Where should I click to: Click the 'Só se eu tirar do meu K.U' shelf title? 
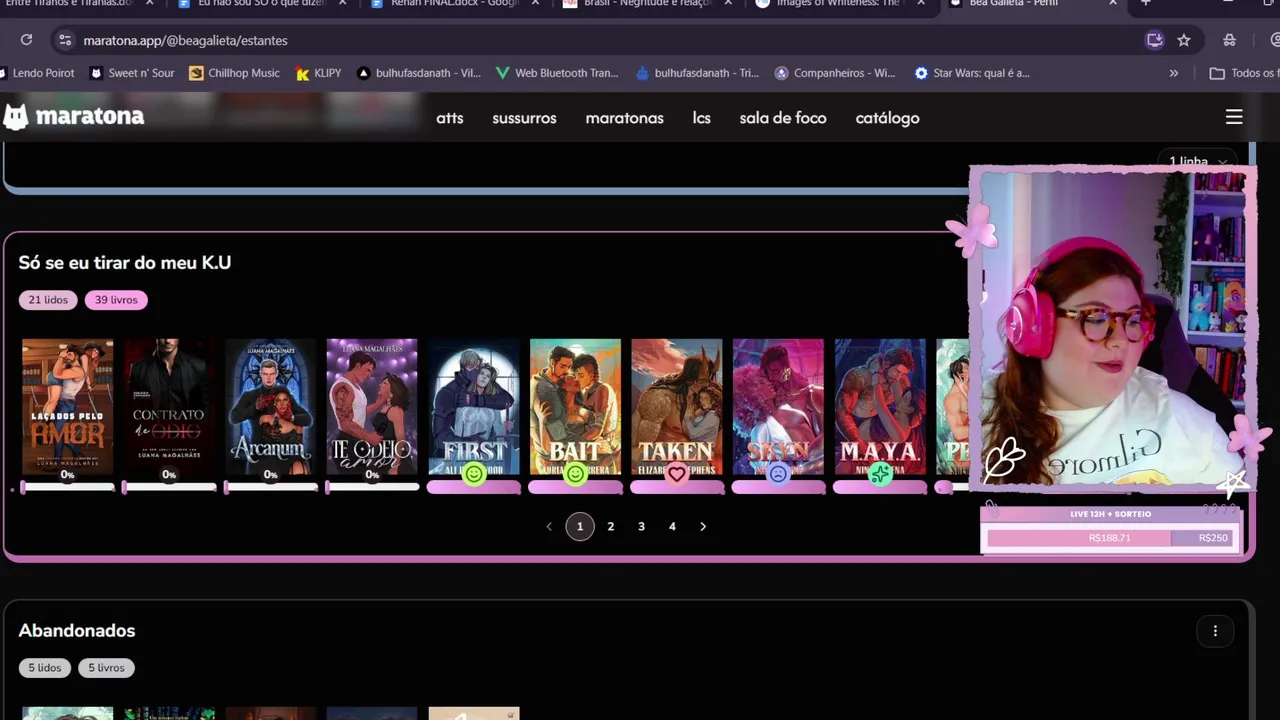click(x=125, y=262)
